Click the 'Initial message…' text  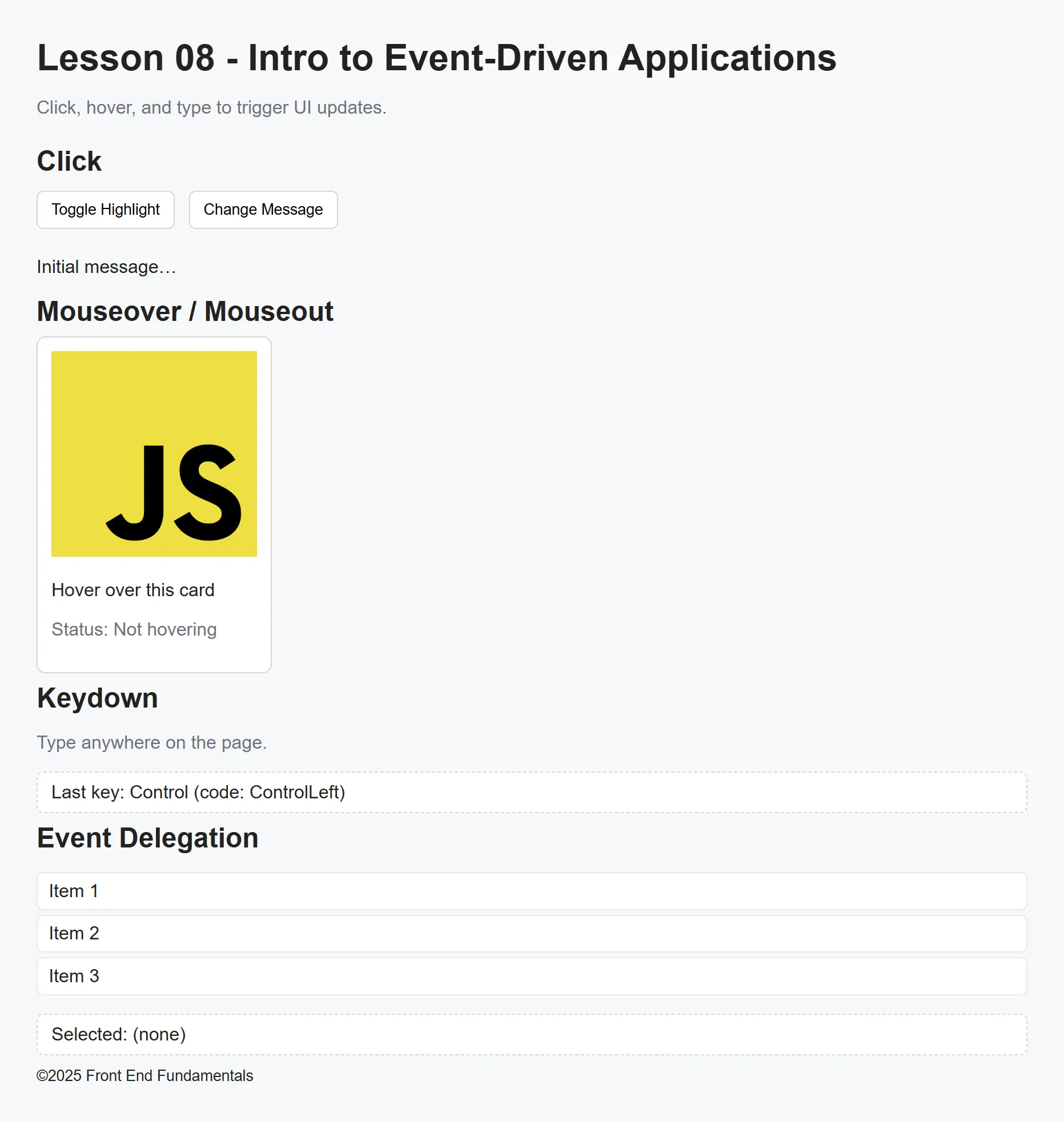pos(107,266)
